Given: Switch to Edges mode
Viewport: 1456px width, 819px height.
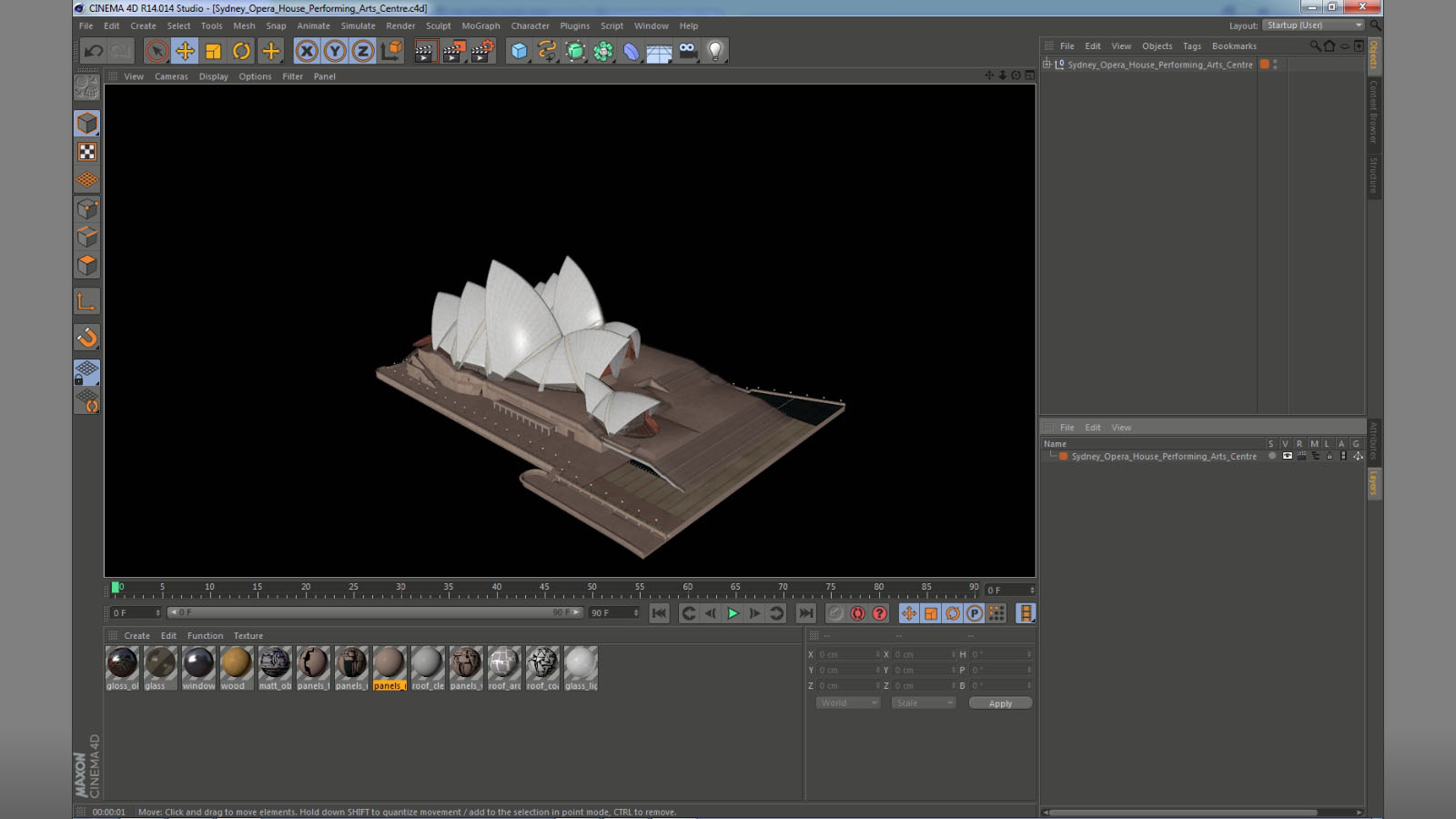Looking at the screenshot, I should (87, 238).
